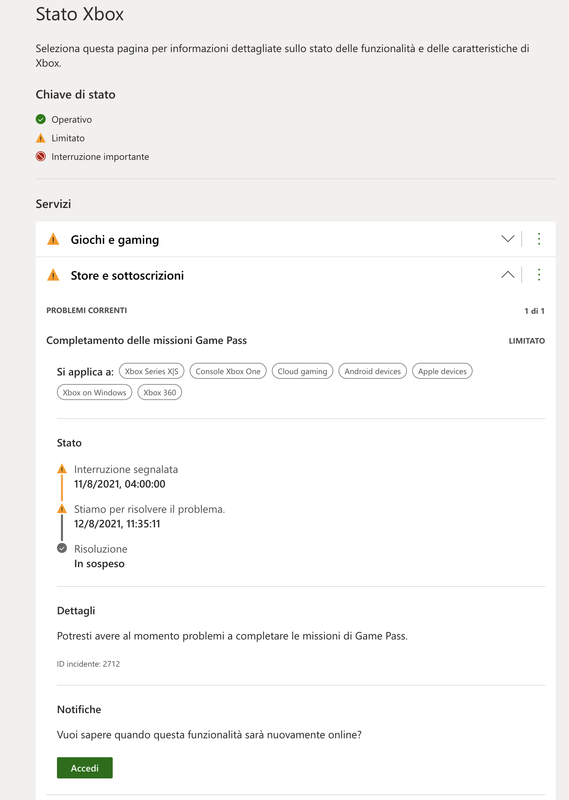Click the Interruzione importante legend label
This screenshot has width=569, height=800.
(x=100, y=157)
